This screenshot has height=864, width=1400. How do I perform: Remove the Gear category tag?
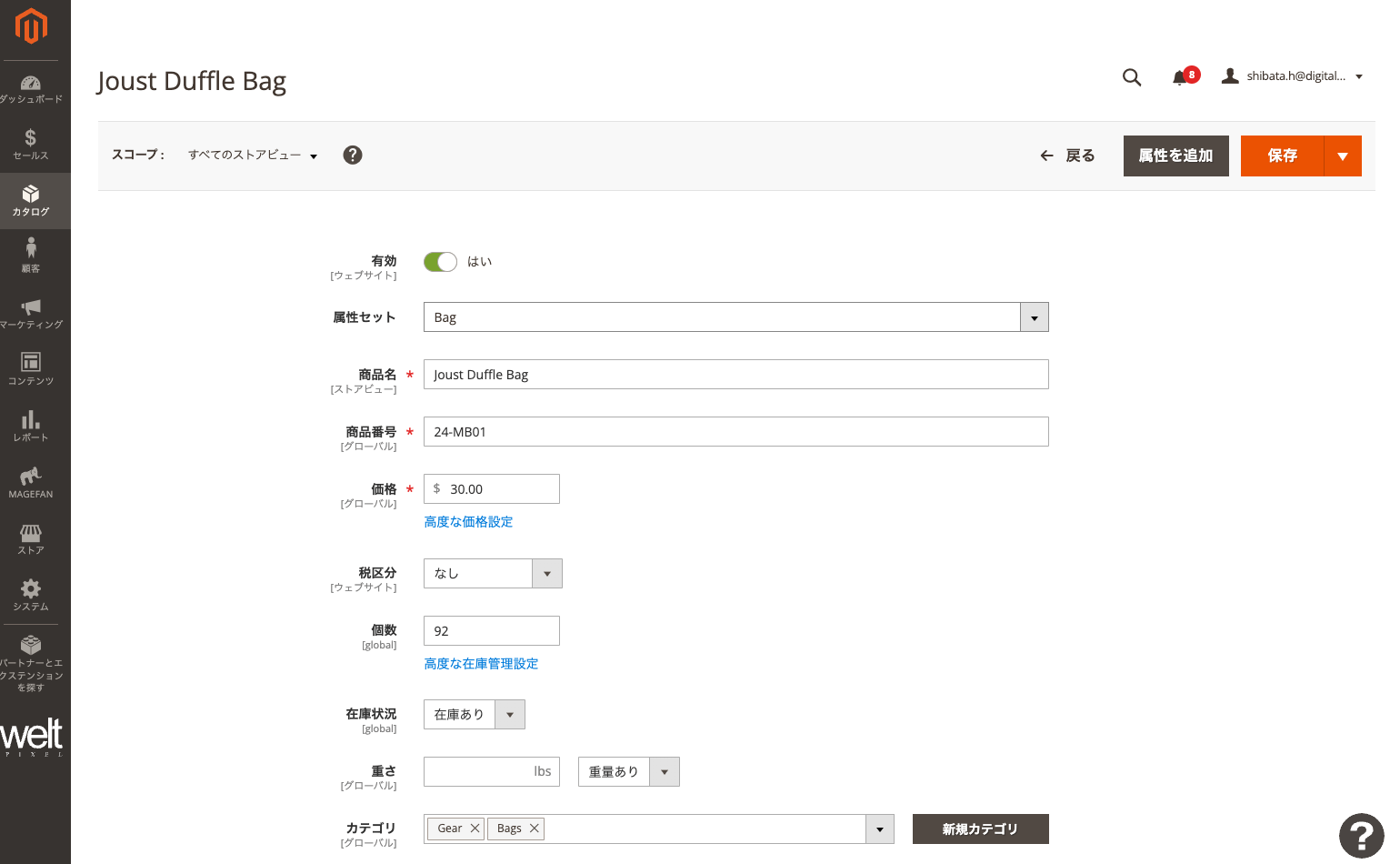coord(474,828)
